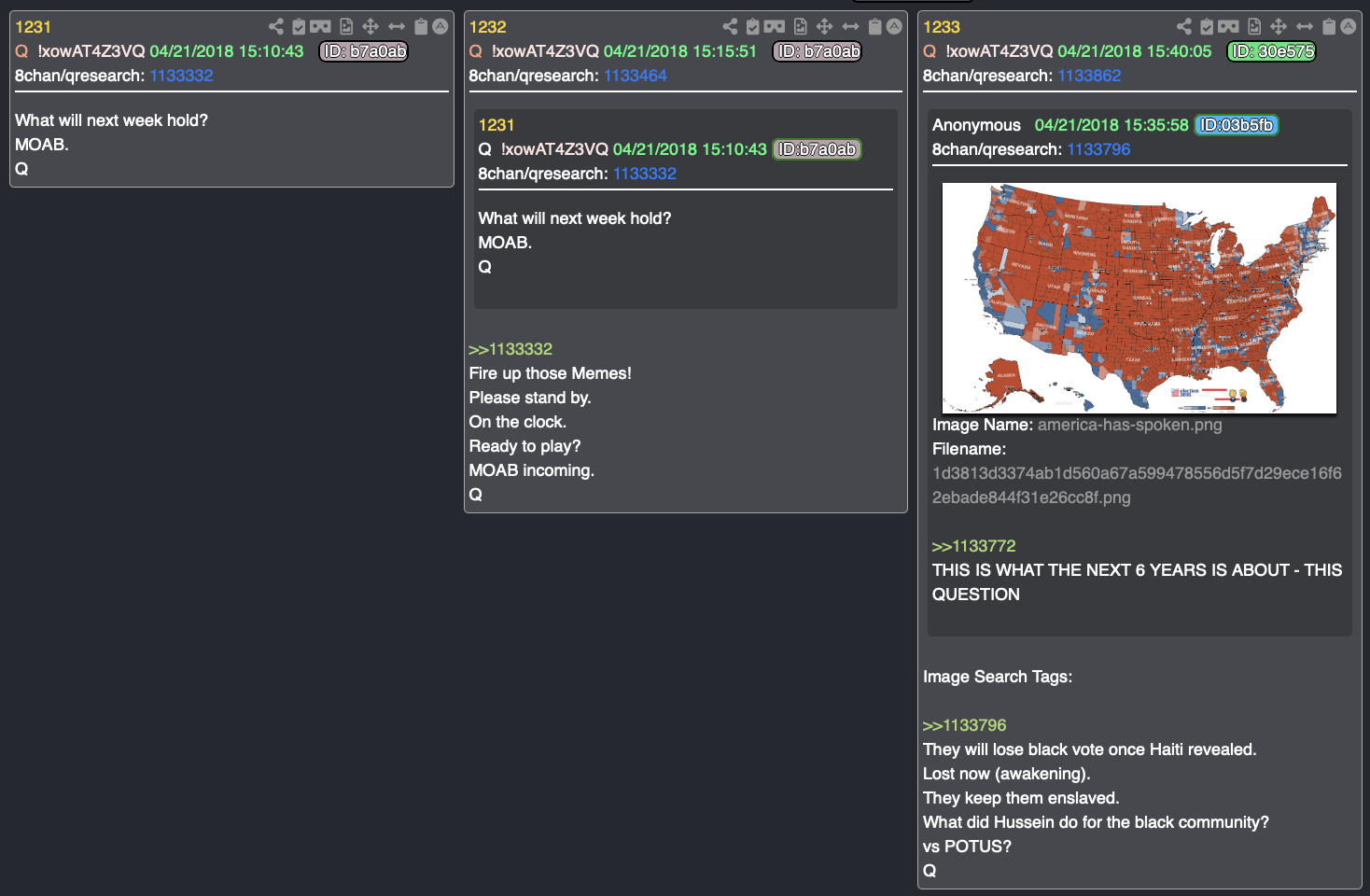Click the horizontal arrows icon on post 1232
This screenshot has height=896, width=1370.
(x=850, y=26)
